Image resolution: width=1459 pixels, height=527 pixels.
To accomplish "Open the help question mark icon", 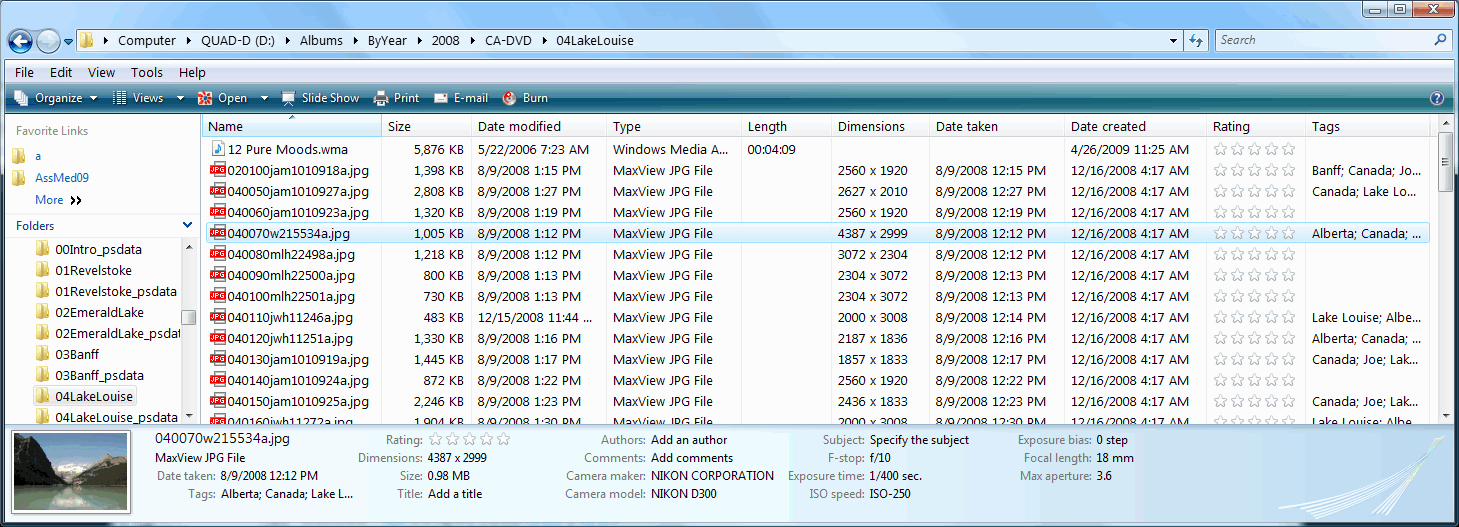I will (x=1437, y=98).
